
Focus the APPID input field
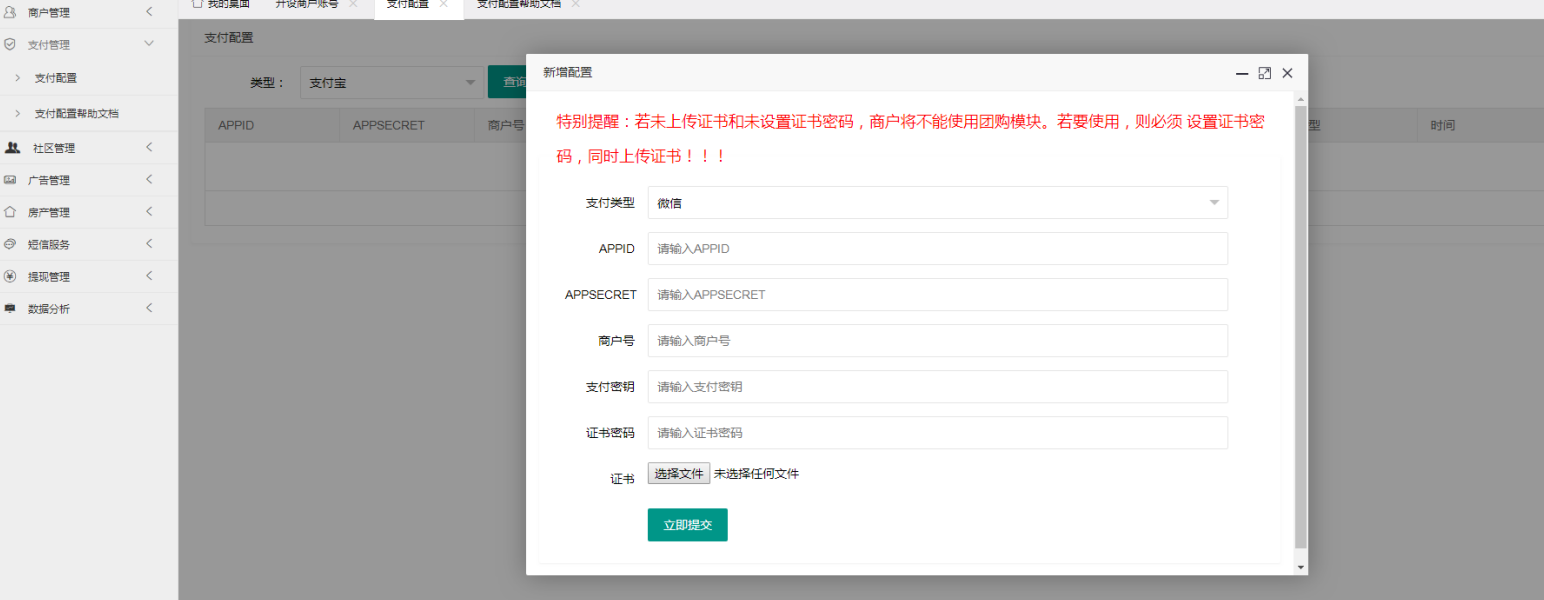click(937, 249)
